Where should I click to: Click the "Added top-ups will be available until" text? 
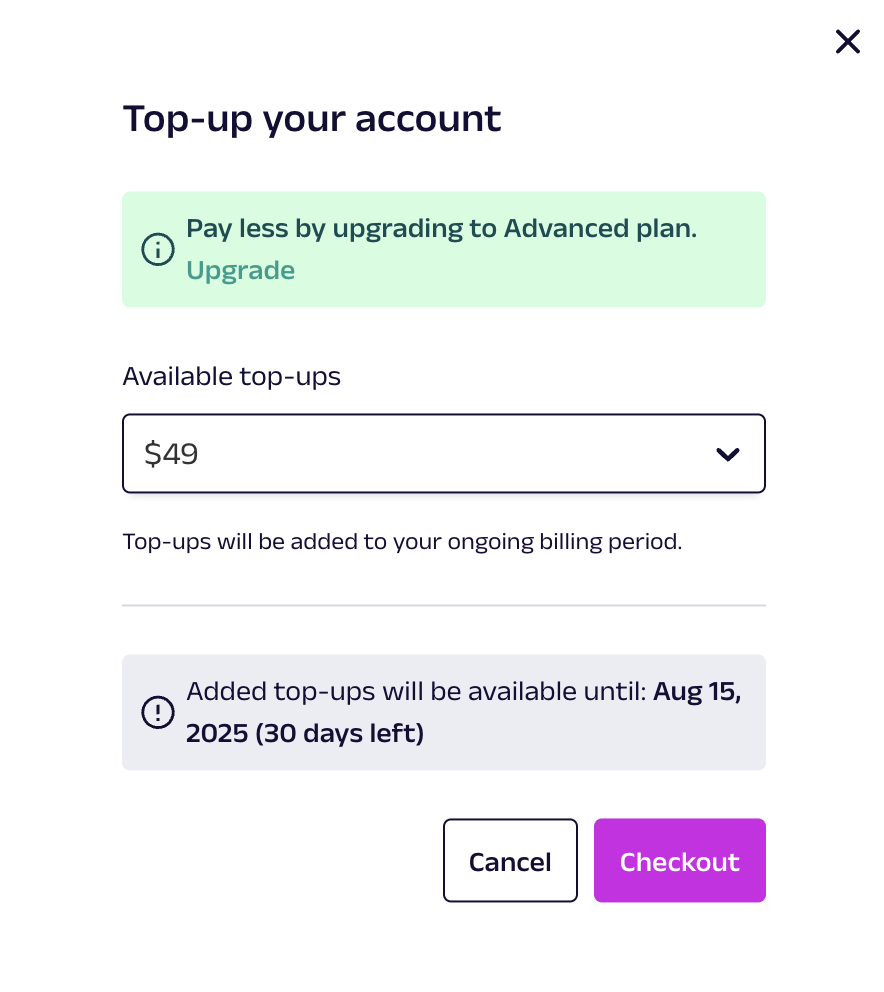(416, 691)
